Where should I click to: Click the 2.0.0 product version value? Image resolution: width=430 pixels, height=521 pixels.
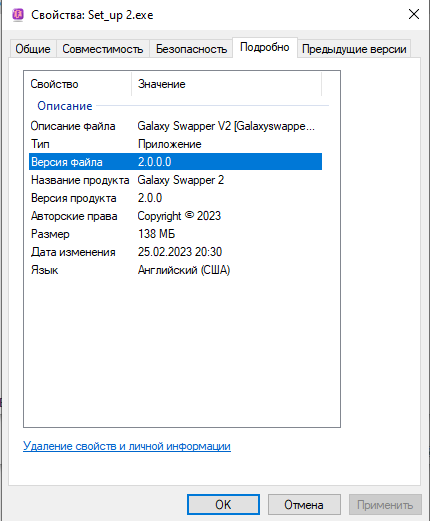coord(150,198)
